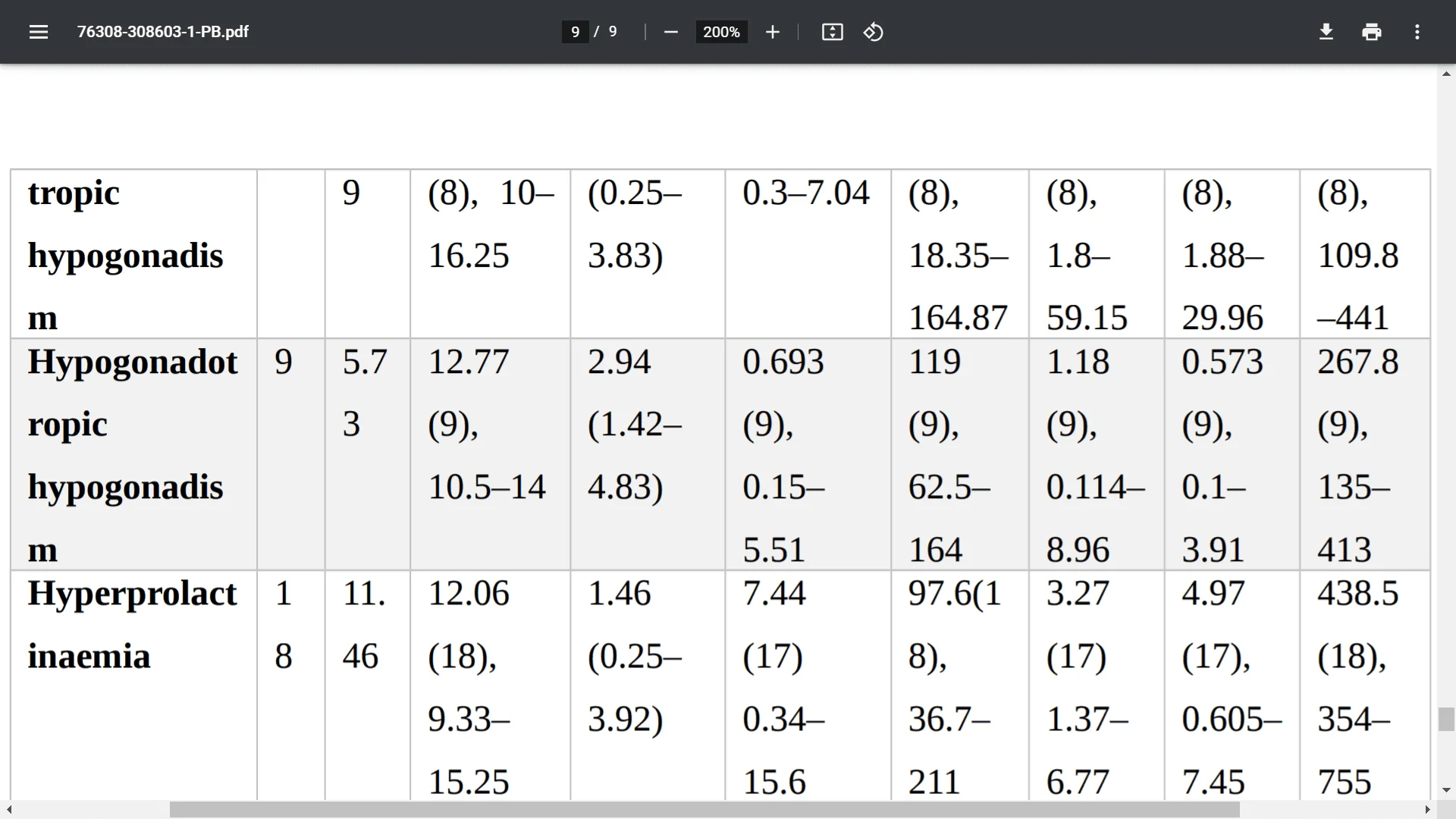This screenshot has width=1456, height=819.
Task: Click the value '1.46' in the table
Action: point(619,593)
